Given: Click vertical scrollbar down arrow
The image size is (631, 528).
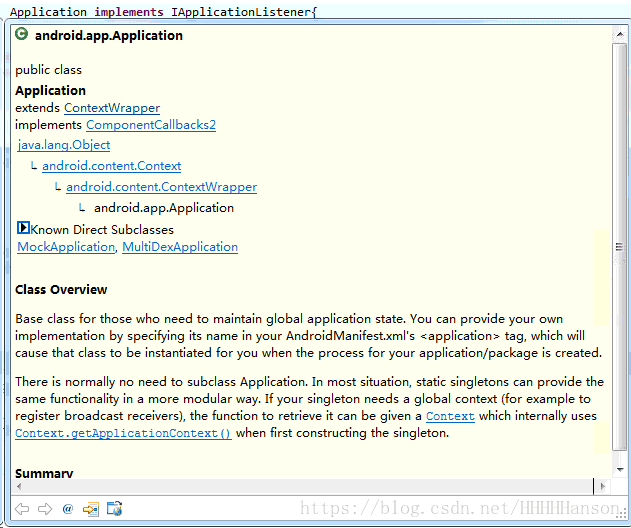Looking at the screenshot, I should pos(620,469).
